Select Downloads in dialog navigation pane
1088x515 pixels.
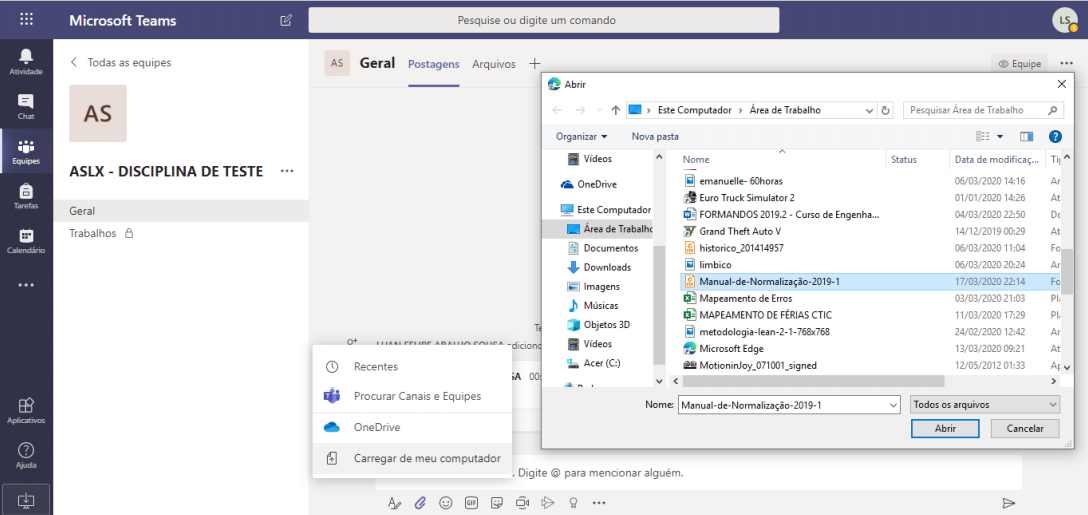pos(607,267)
